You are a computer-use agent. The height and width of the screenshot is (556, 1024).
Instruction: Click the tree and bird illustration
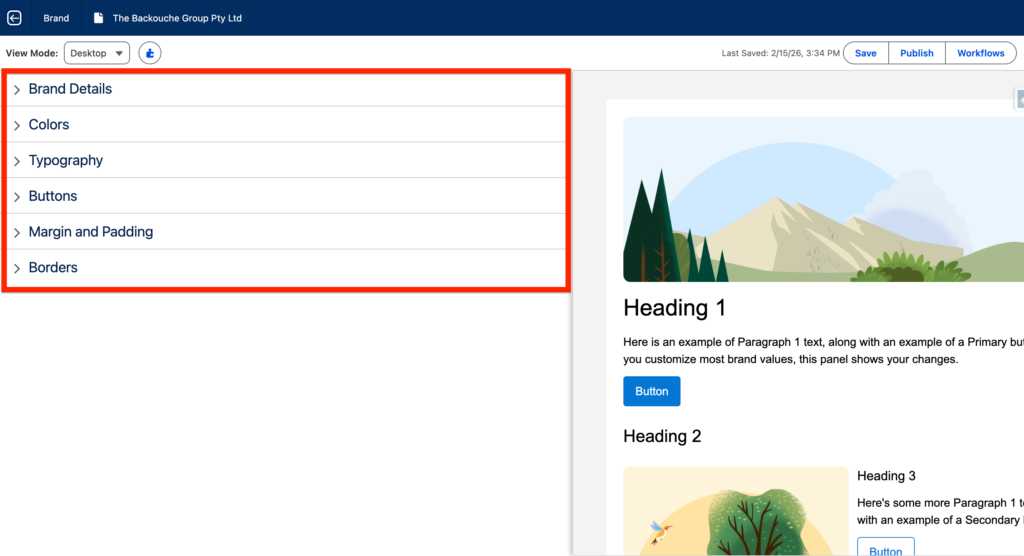pos(735,510)
